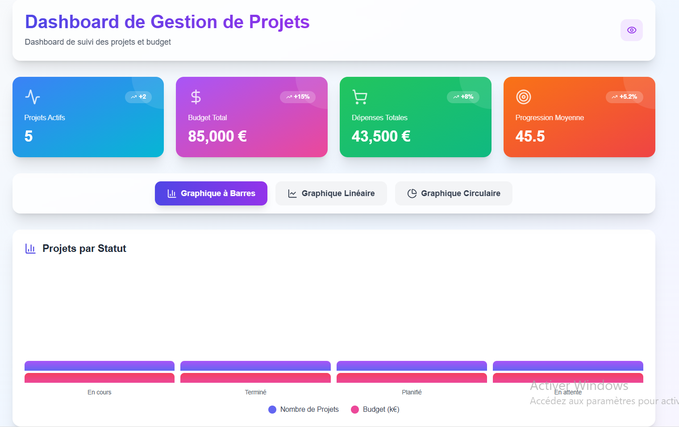Click the +2 trend badge on Projets Actifs
679x427 pixels.
(x=139, y=97)
